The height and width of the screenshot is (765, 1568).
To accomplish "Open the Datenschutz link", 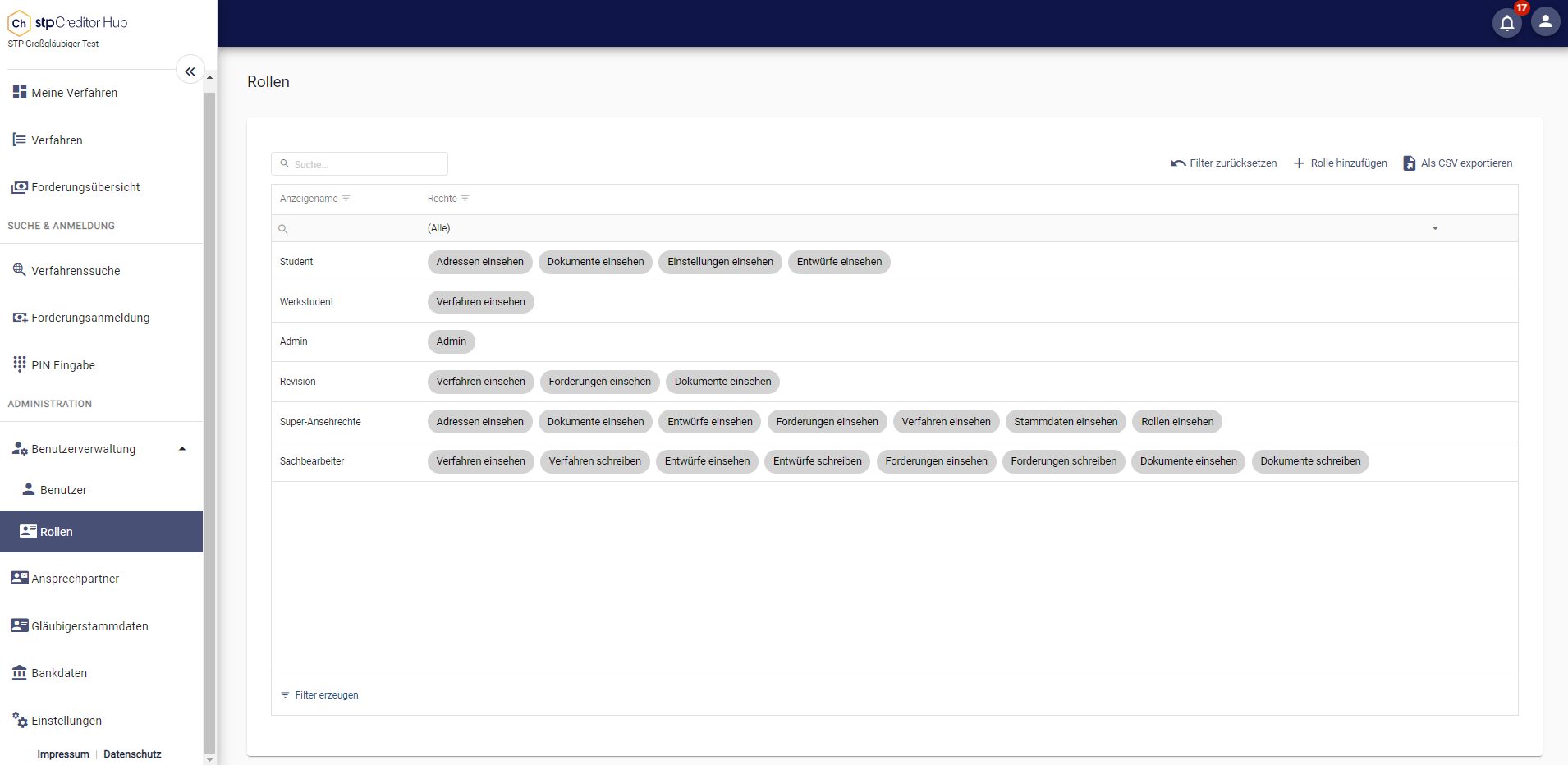I will click(x=132, y=754).
